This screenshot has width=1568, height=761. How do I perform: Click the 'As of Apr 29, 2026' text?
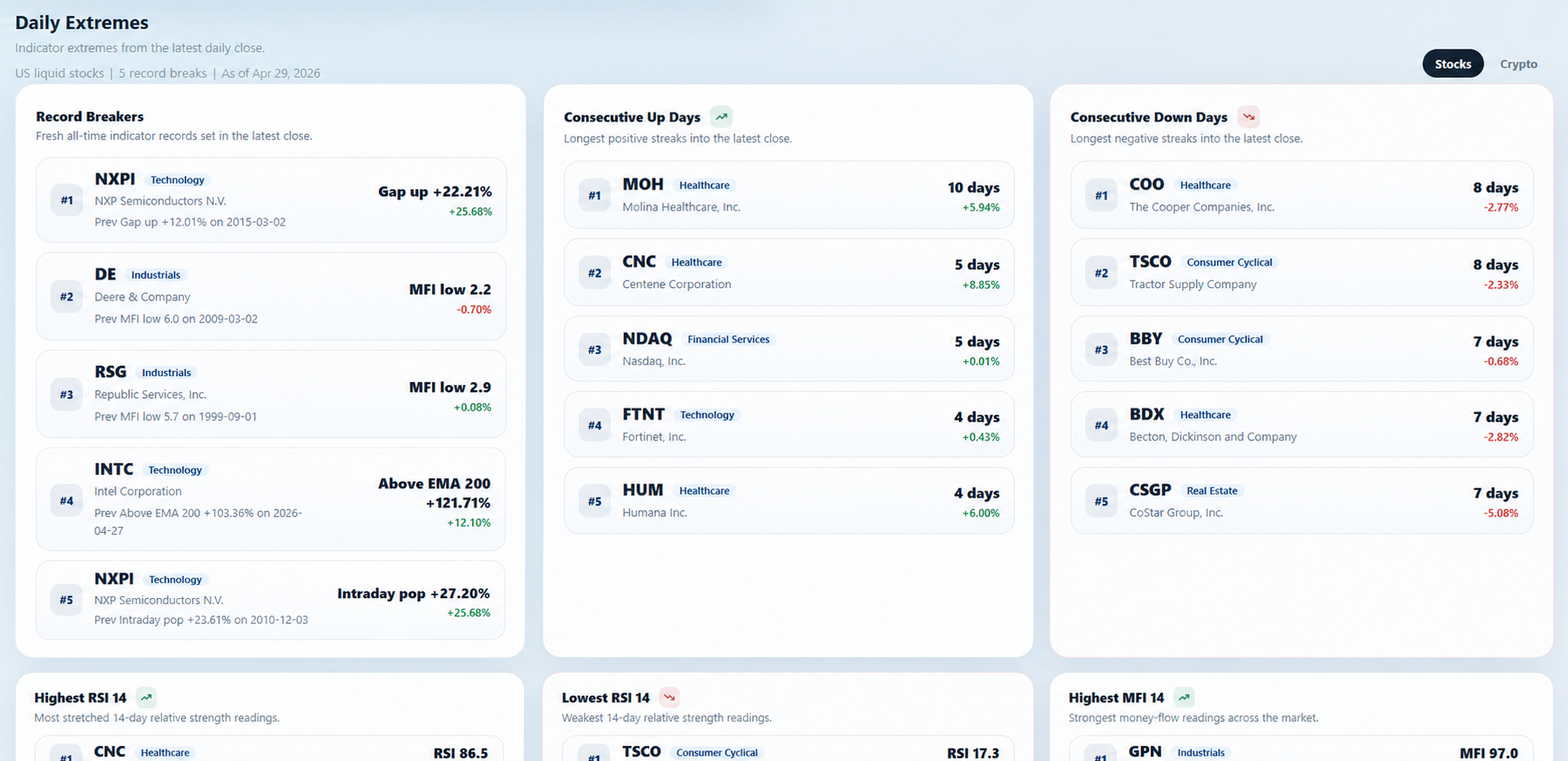pyautogui.click(x=271, y=73)
